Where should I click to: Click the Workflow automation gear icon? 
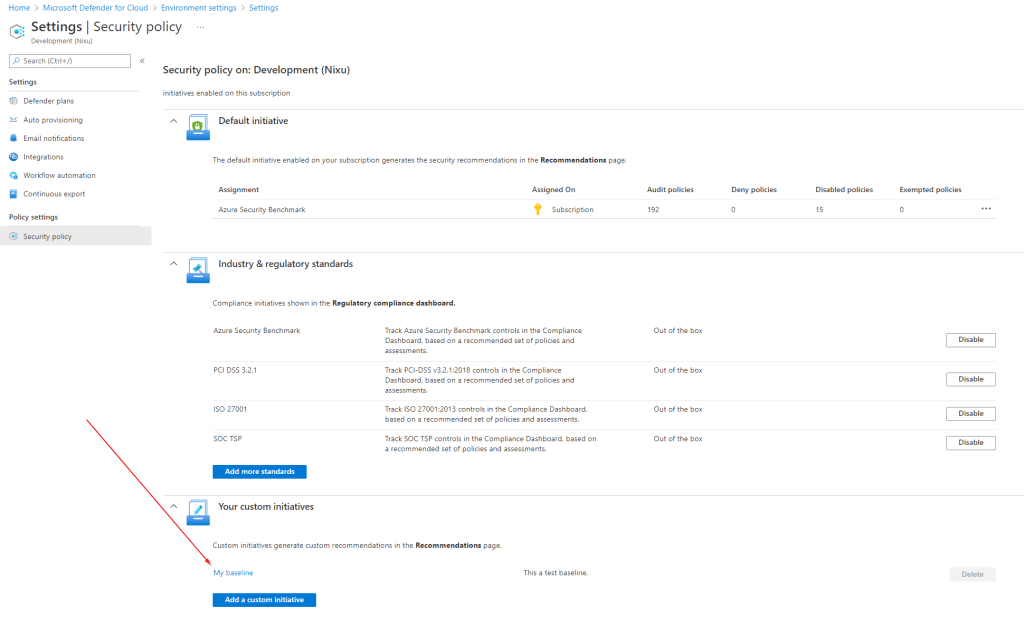(x=14, y=176)
